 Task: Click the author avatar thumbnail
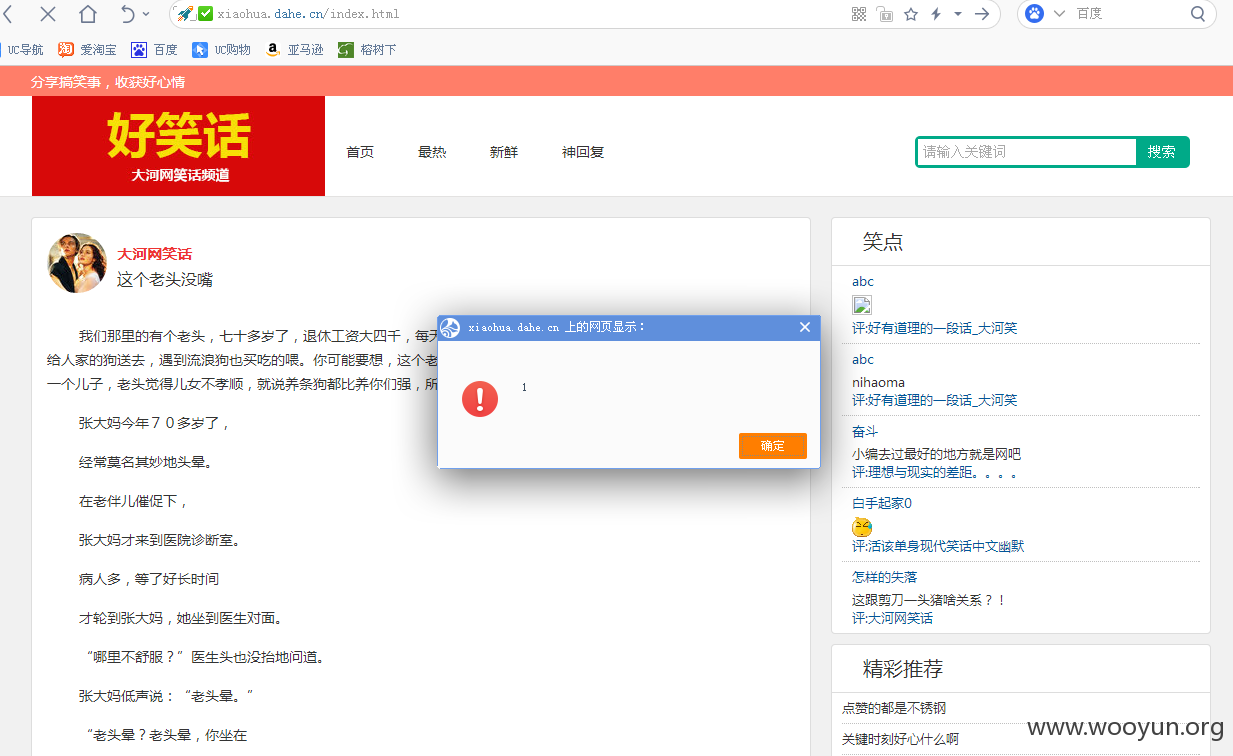[x=77, y=263]
